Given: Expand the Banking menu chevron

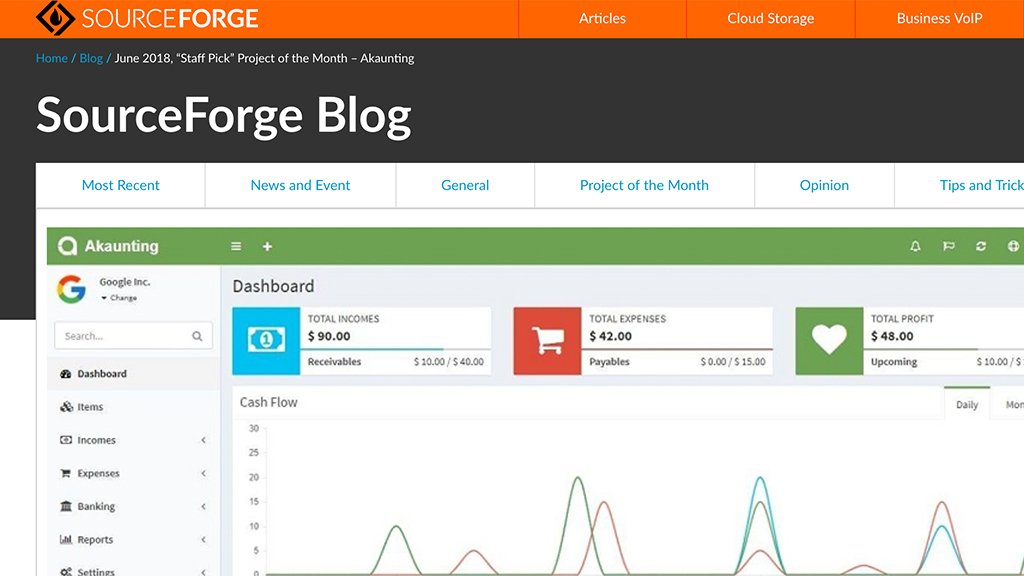Looking at the screenshot, I should tap(203, 506).
